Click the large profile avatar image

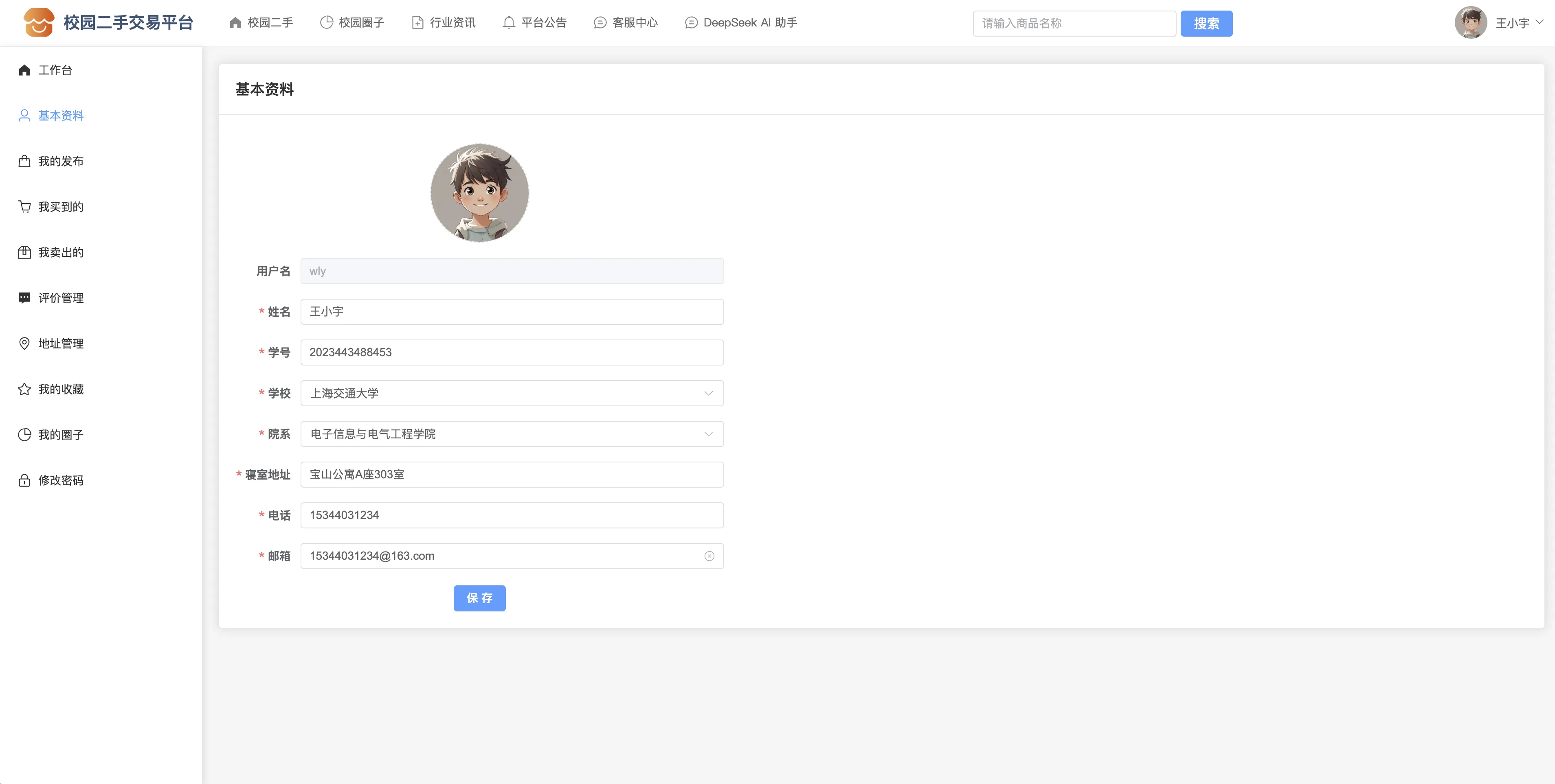pos(479,193)
